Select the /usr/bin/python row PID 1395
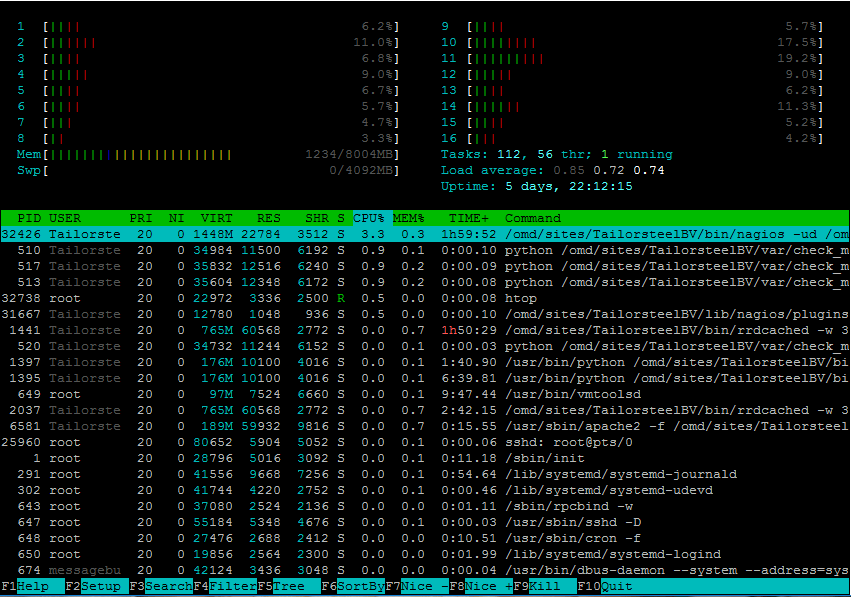Image resolution: width=851 pixels, height=597 pixels. point(425,378)
